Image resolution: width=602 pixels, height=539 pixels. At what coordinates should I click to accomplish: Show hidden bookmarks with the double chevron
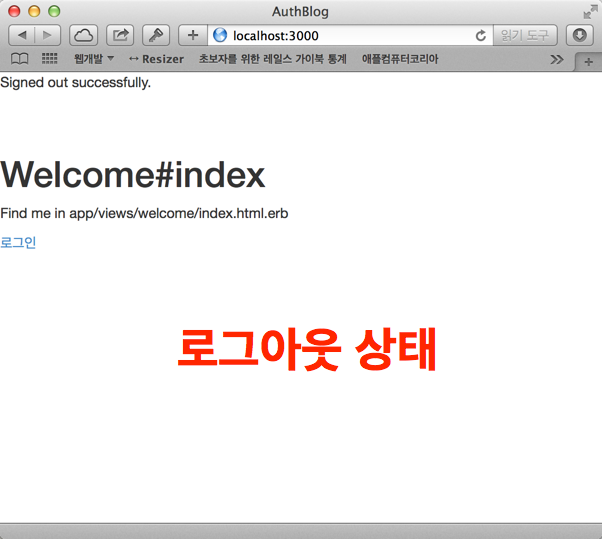pyautogui.click(x=557, y=59)
